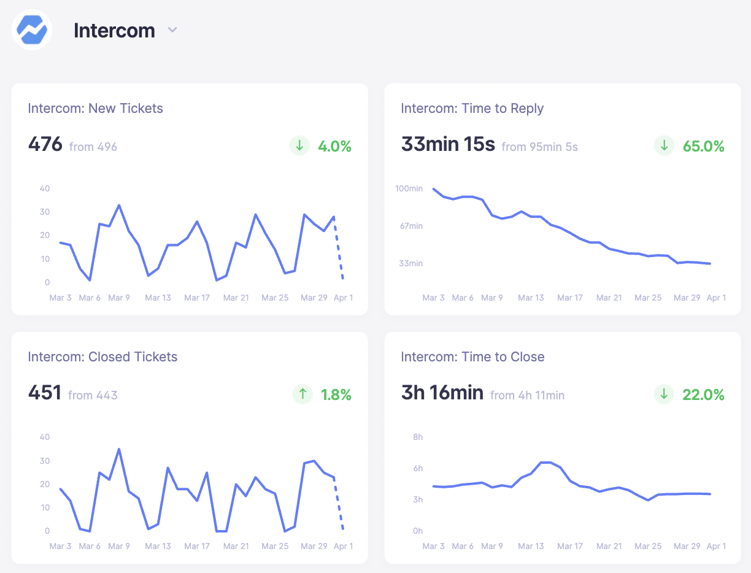Click the 451 Closed Tickets value
This screenshot has height=573, width=751.
pyautogui.click(x=45, y=393)
